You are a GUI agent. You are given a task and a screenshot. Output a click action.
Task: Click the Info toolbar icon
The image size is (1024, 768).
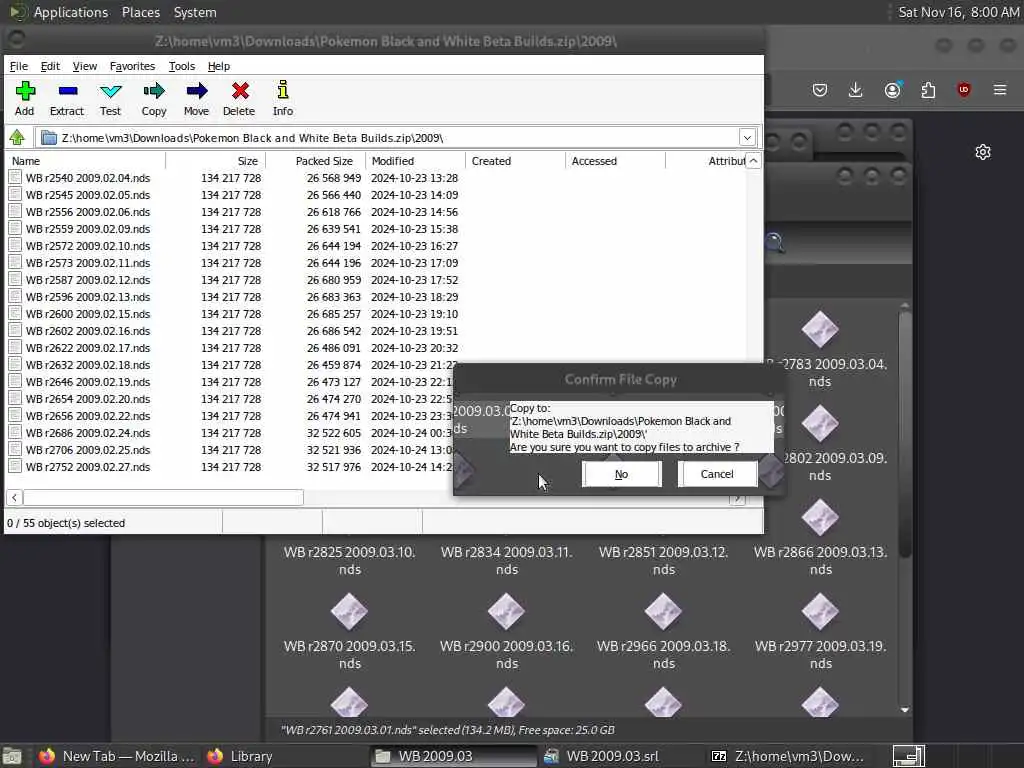283,98
